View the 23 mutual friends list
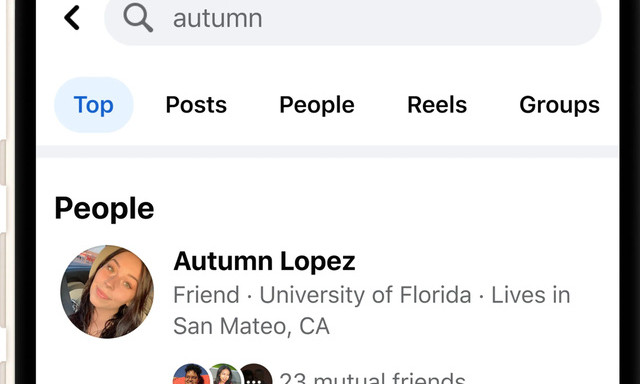Viewport: 640px width, 384px height. pyautogui.click(x=372, y=377)
